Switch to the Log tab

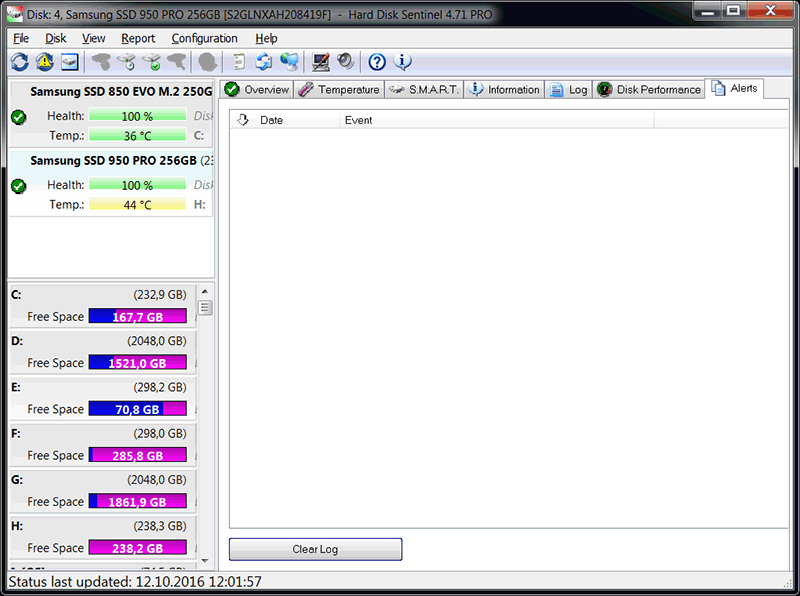pos(569,89)
